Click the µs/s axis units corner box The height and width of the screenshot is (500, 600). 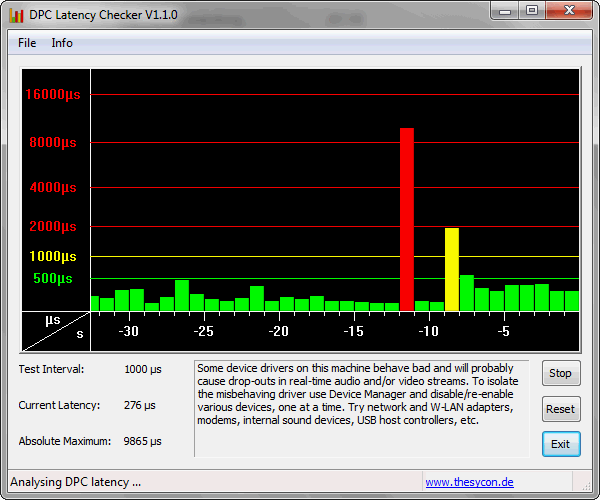coord(56,331)
